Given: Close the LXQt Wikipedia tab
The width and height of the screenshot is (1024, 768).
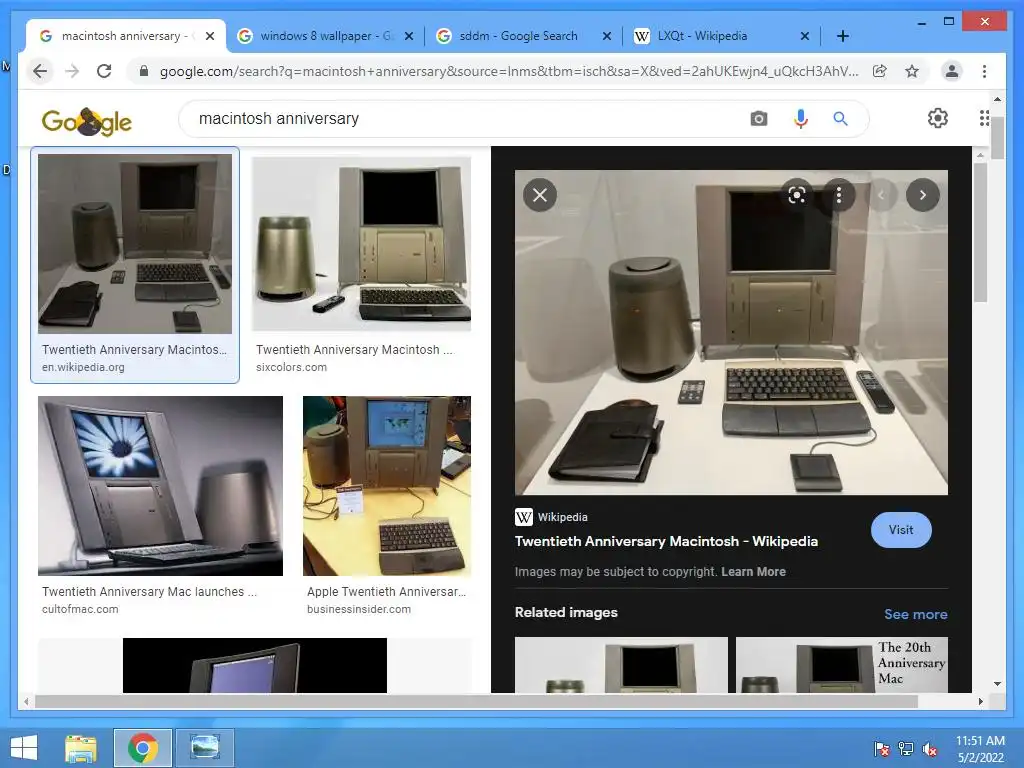Looking at the screenshot, I should pyautogui.click(x=805, y=36).
